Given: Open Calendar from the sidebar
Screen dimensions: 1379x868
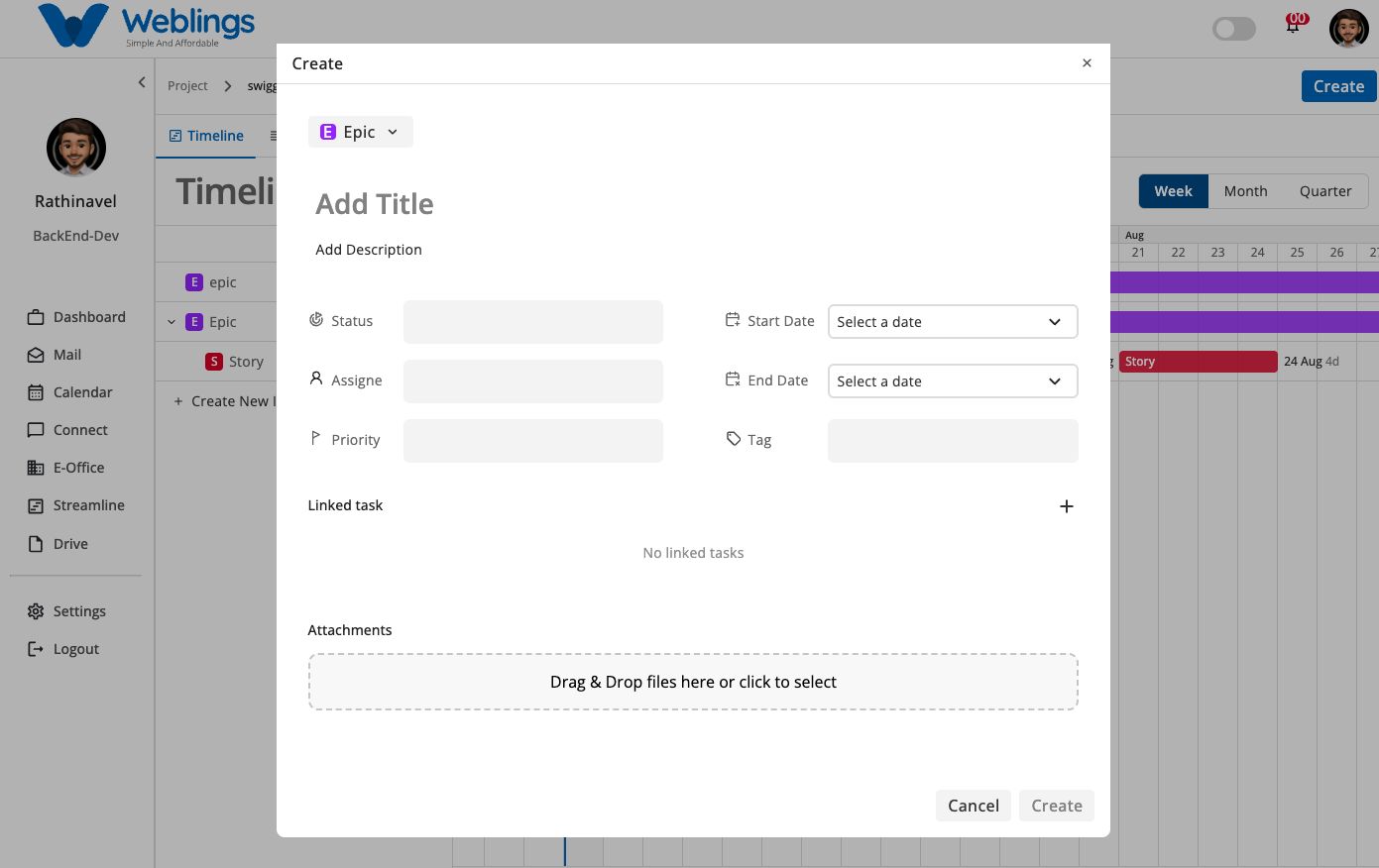Looking at the screenshot, I should click(x=70, y=392).
